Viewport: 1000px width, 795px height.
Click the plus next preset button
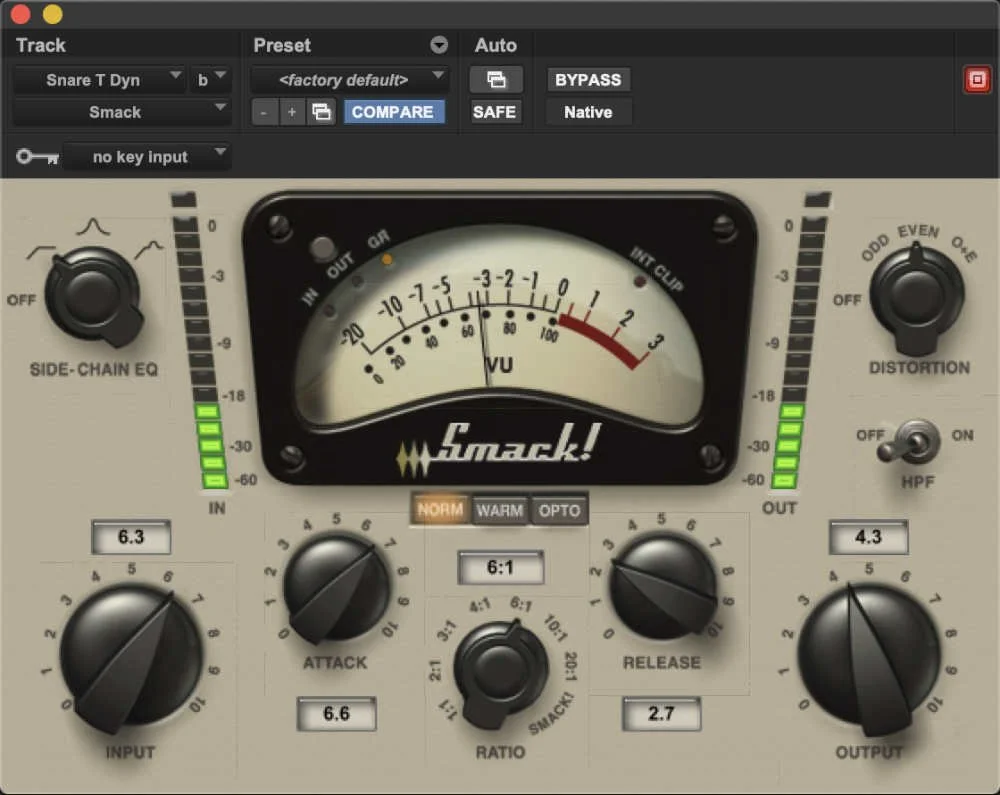[291, 112]
